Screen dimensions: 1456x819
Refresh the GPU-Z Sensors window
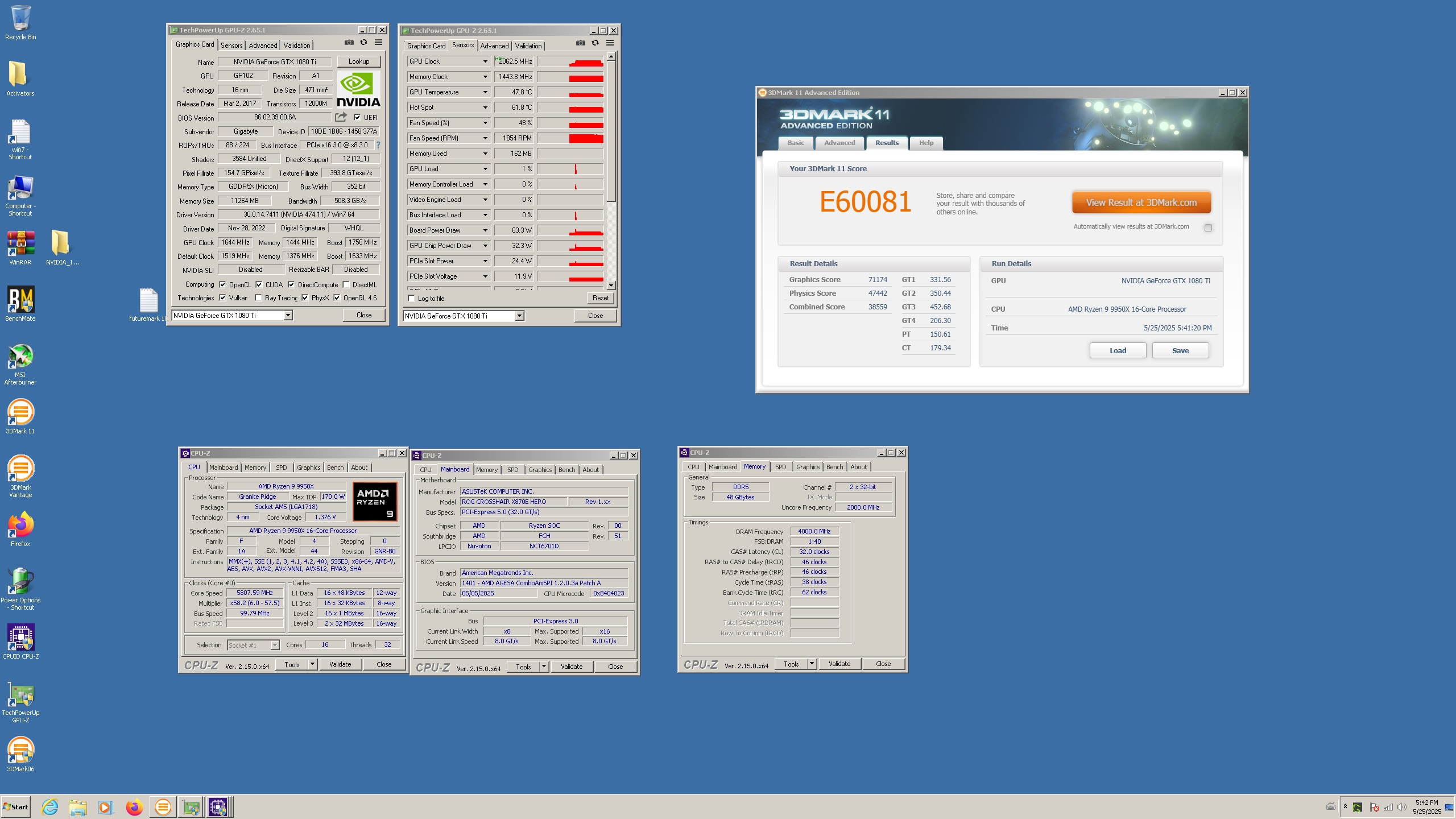(x=595, y=43)
